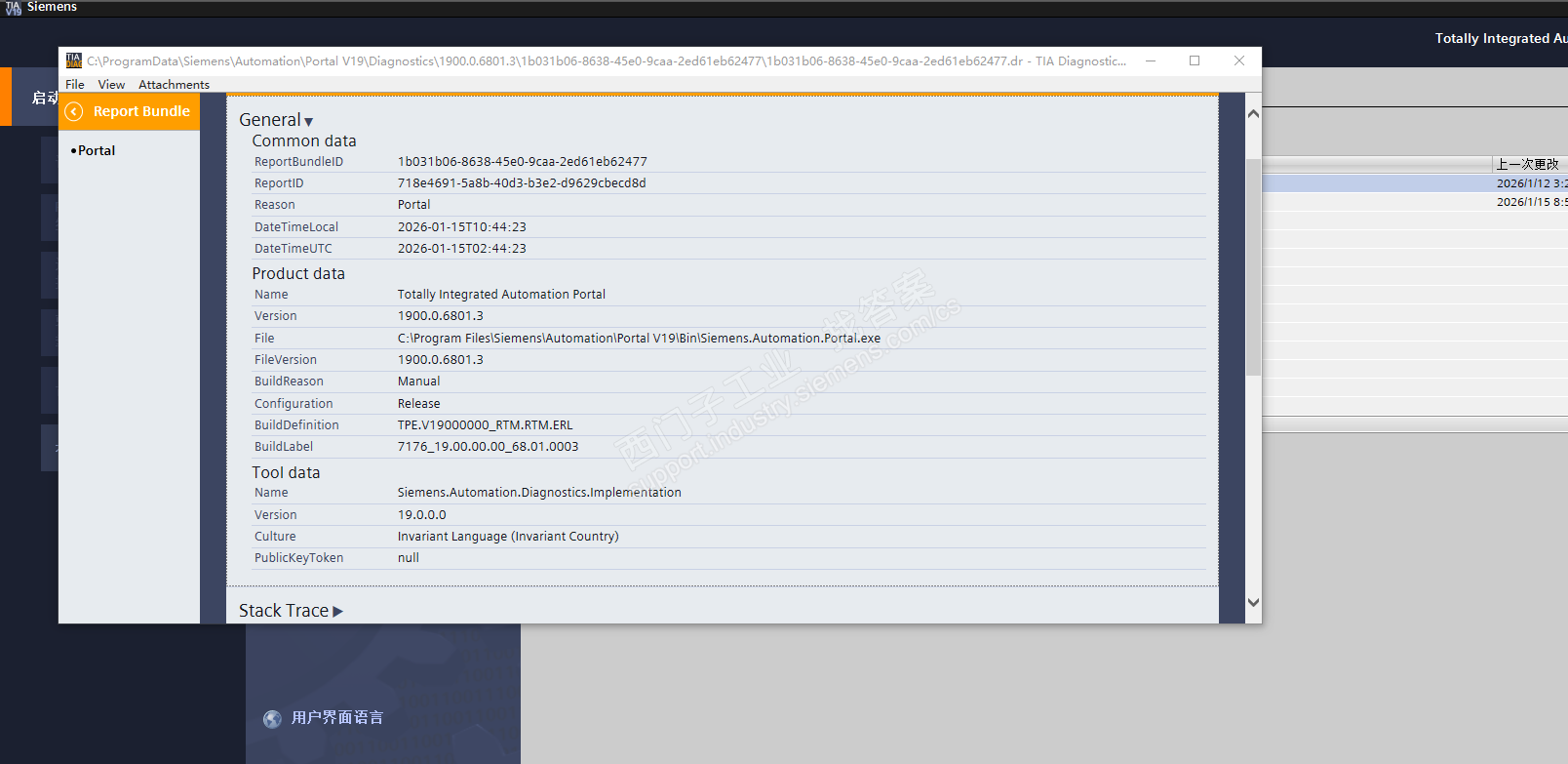Click the product name Totally Integrated Automation Portal
The image size is (1568, 764).
click(501, 295)
